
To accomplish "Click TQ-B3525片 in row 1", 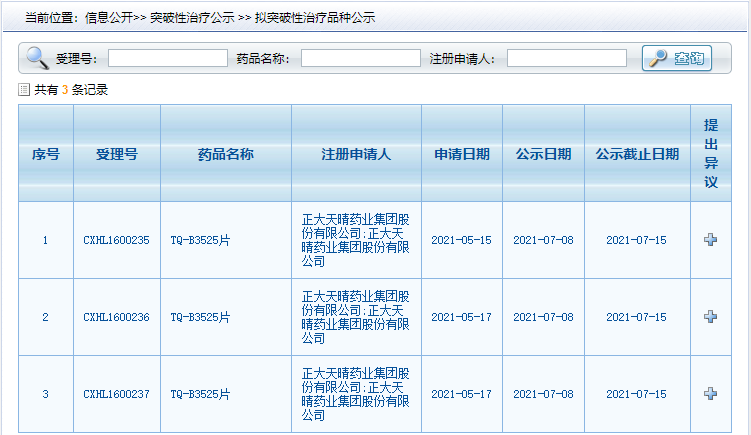I will pyautogui.click(x=200, y=240).
